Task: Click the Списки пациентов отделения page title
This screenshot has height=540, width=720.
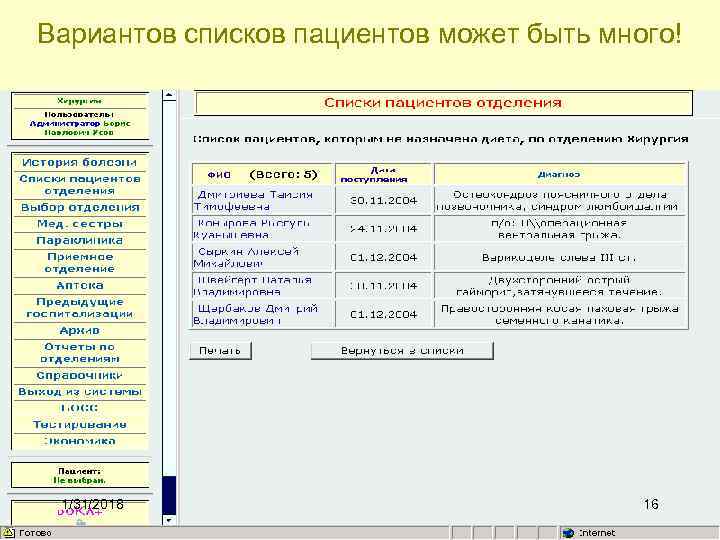Action: [x=443, y=102]
